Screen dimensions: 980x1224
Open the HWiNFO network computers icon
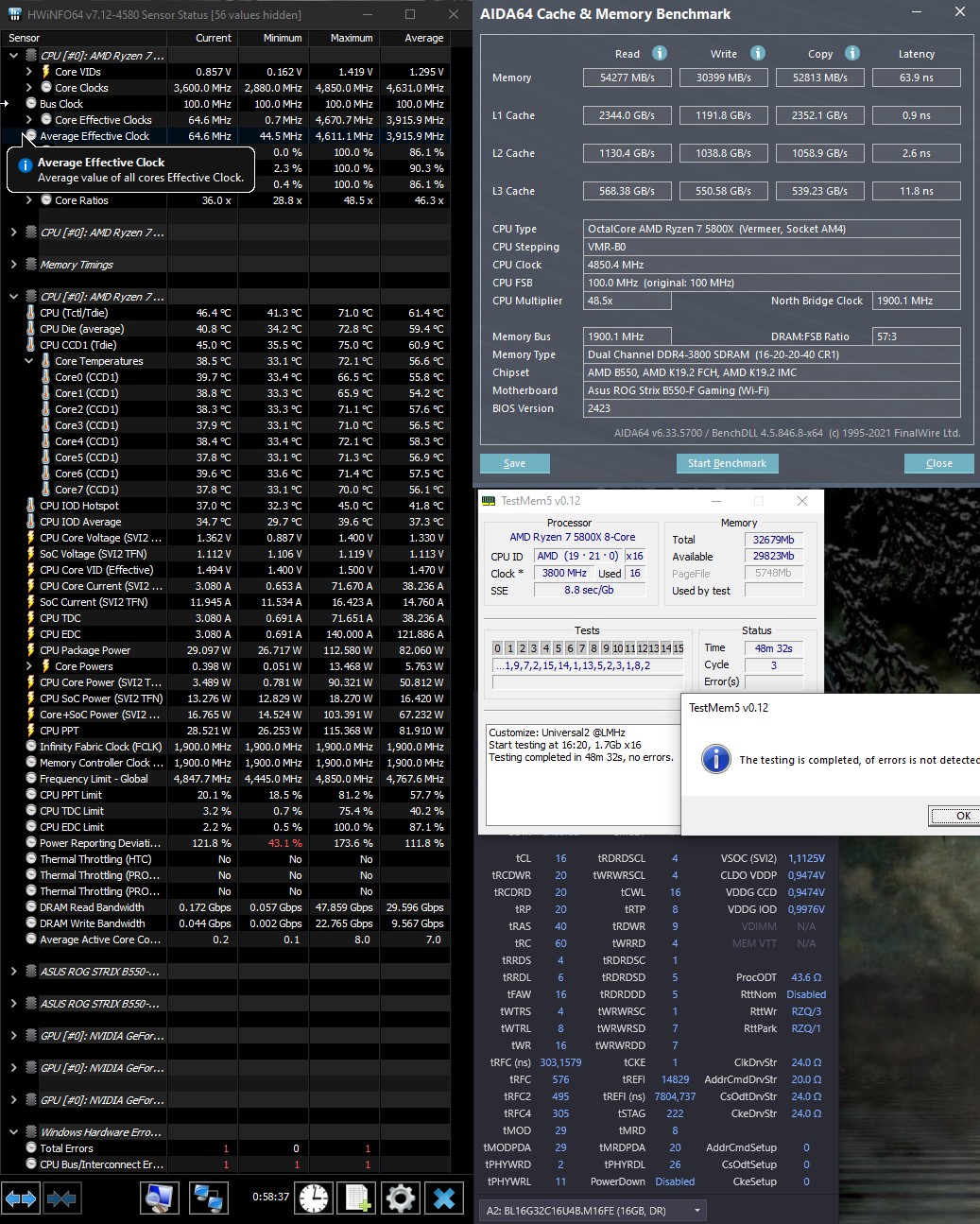click(207, 1198)
